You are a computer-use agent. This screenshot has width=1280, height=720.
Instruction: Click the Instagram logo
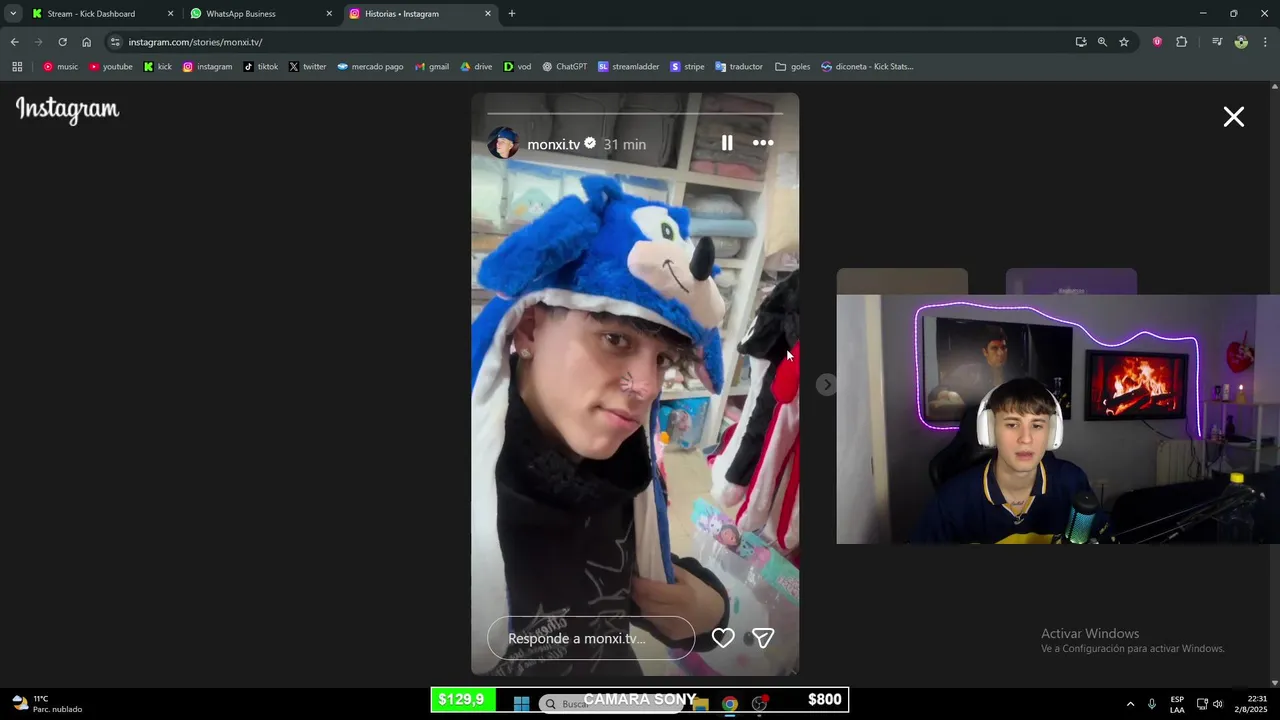pos(67,110)
